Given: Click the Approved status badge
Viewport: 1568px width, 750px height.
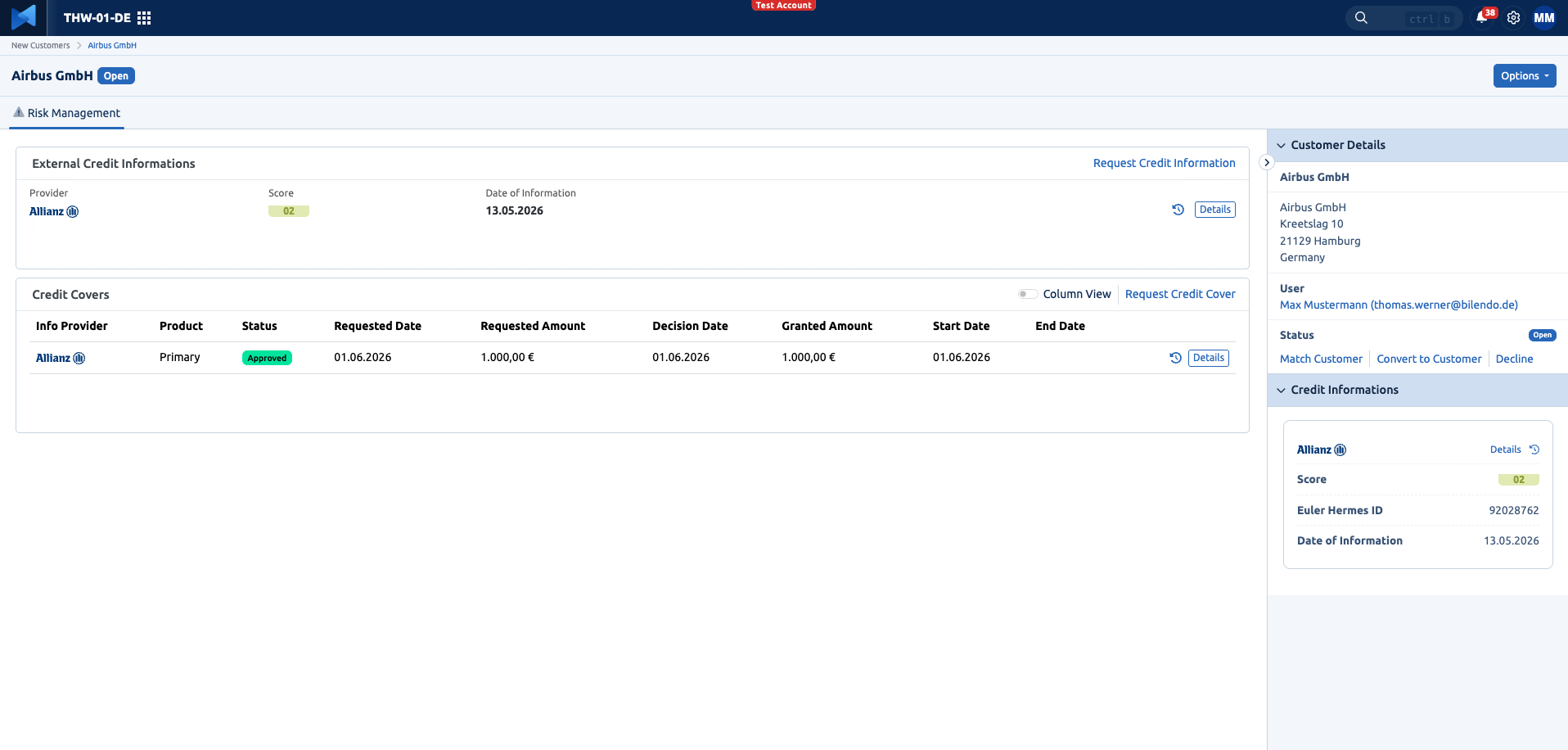Looking at the screenshot, I should pos(267,358).
